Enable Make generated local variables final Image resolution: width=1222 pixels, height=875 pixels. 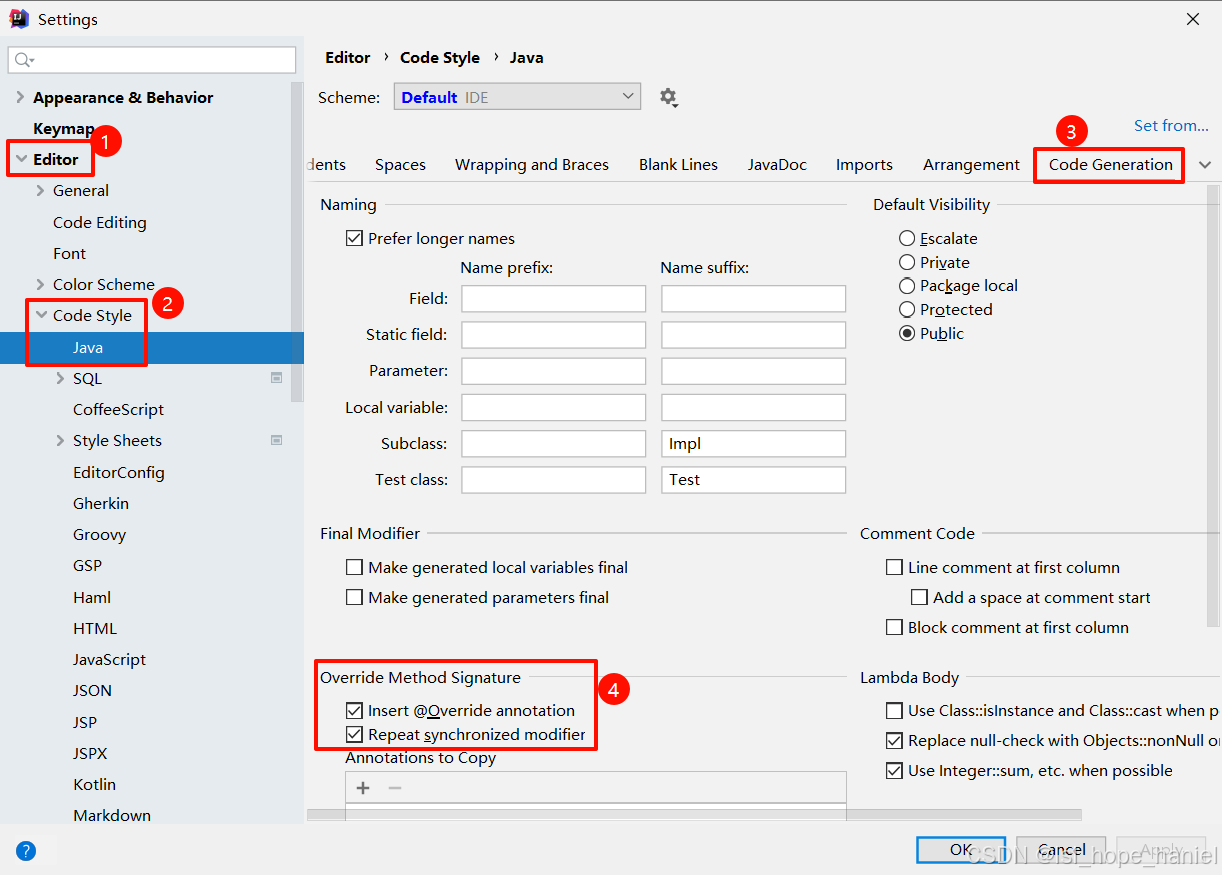[354, 567]
